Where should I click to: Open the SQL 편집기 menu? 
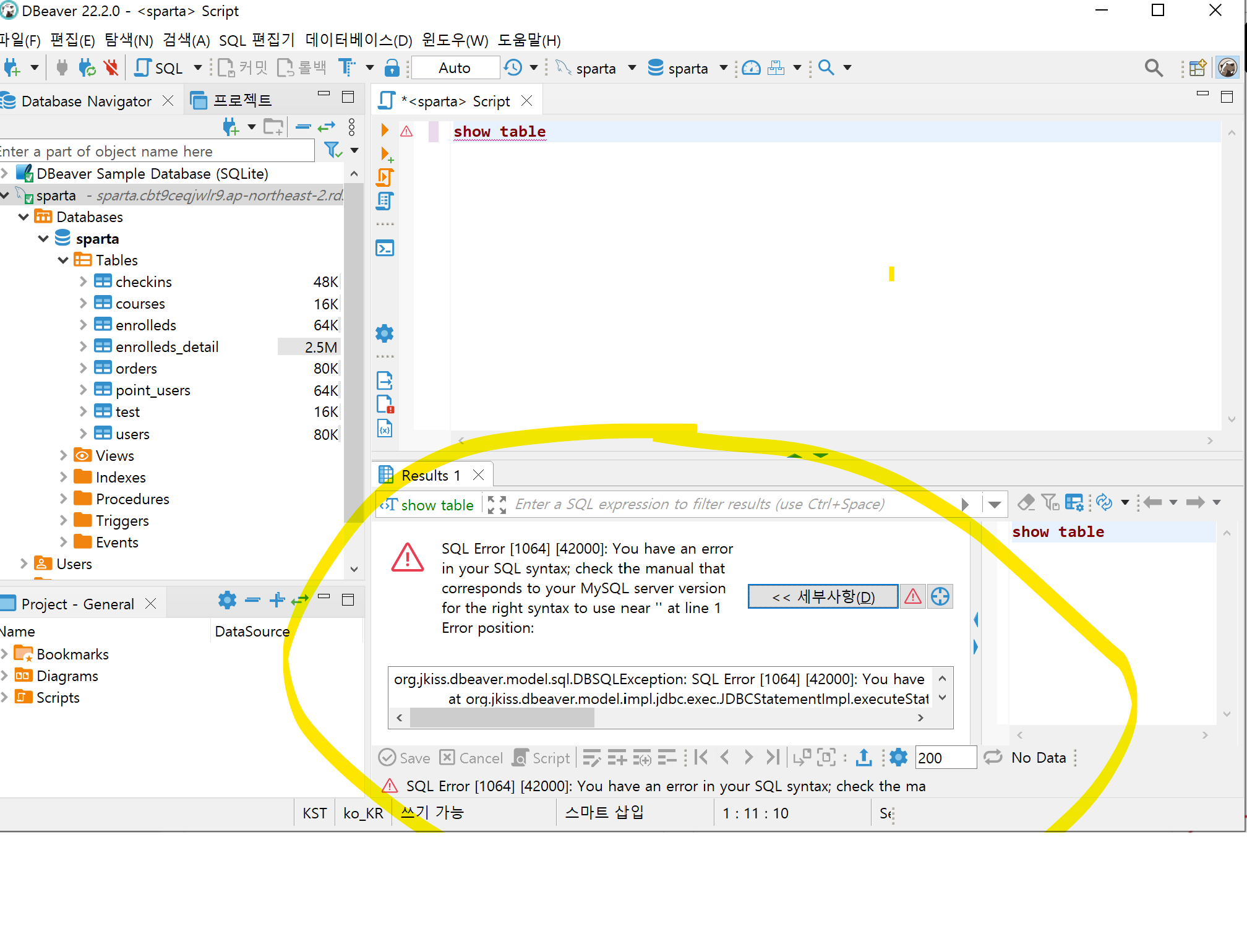coord(257,40)
